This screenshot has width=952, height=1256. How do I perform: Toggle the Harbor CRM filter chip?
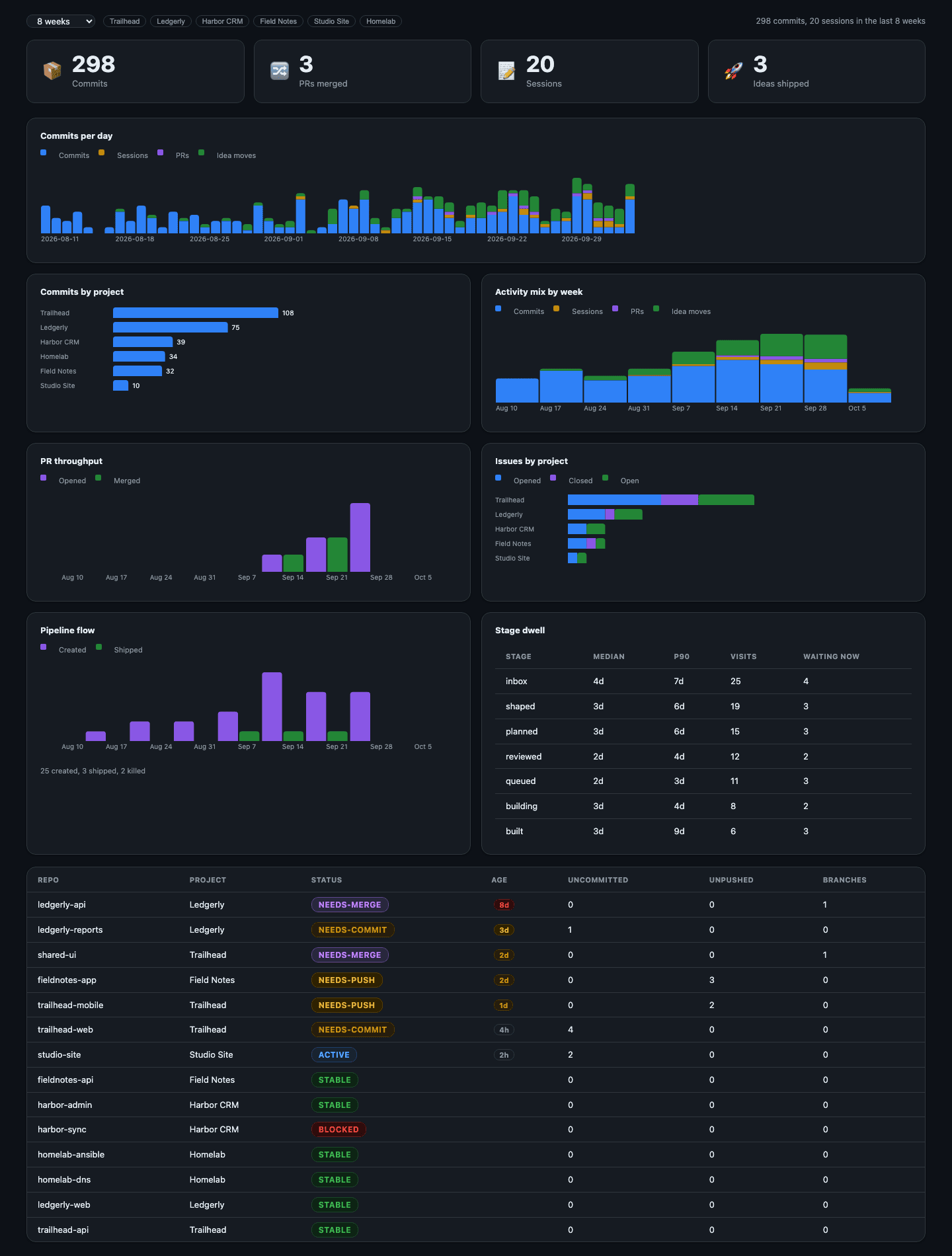(x=222, y=21)
